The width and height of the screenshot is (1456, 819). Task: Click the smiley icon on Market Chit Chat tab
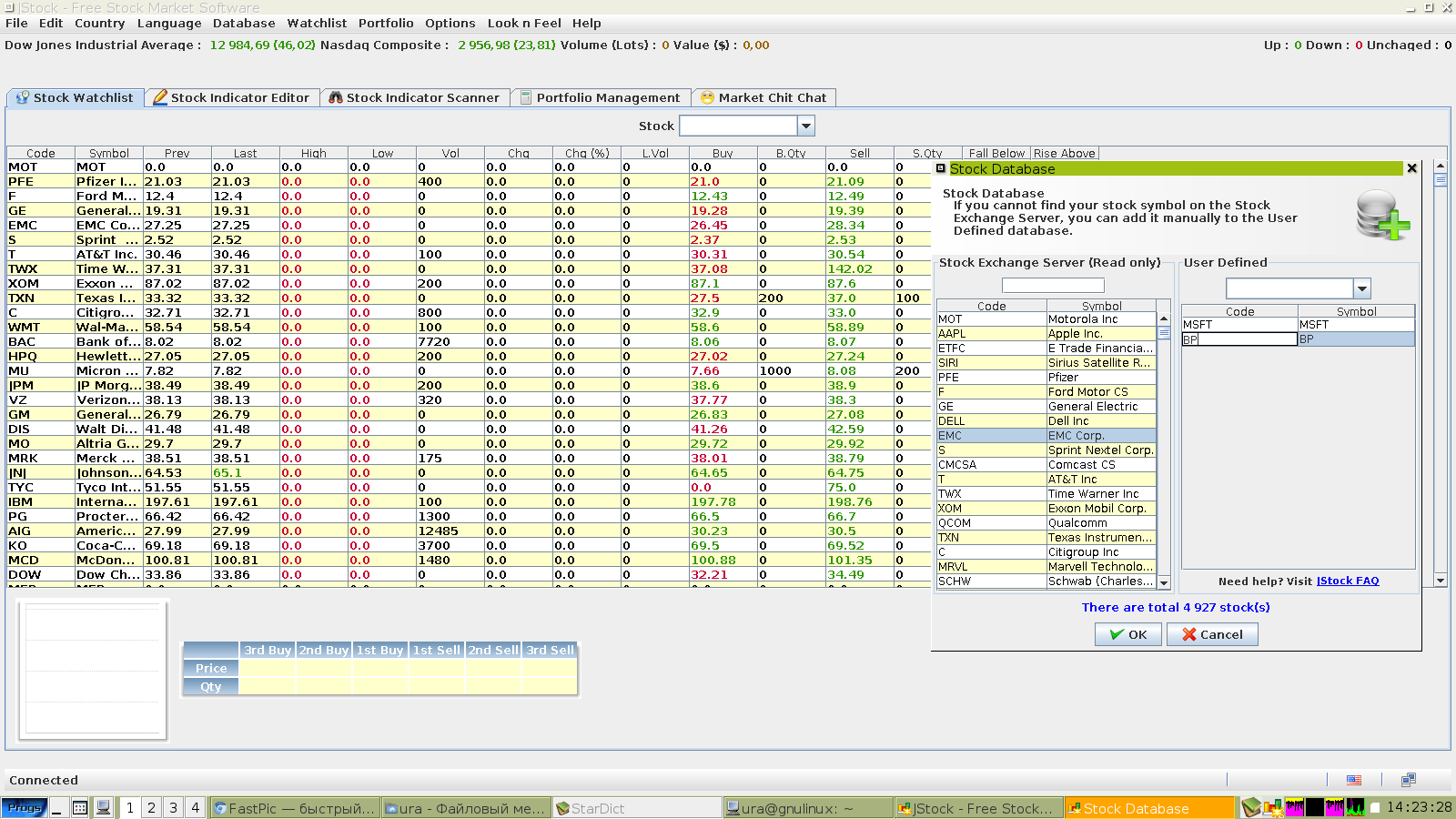click(707, 97)
